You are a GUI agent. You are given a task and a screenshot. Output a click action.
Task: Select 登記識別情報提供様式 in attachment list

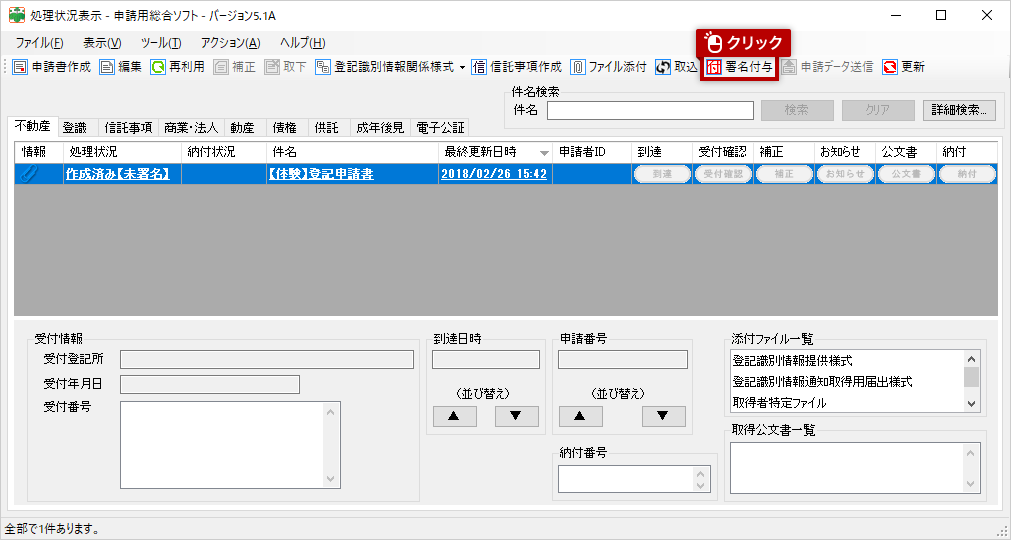pos(792,361)
